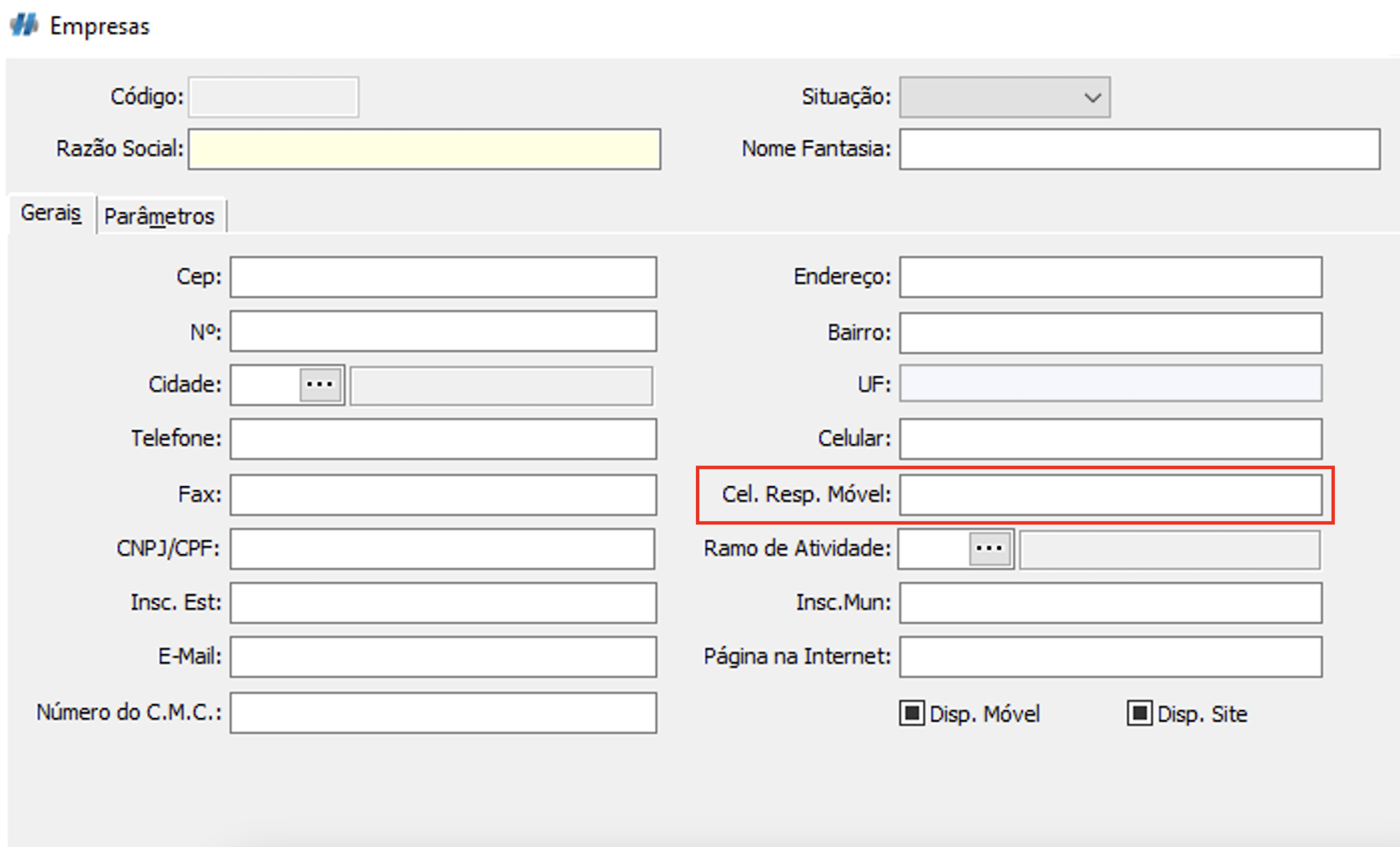The width and height of the screenshot is (1400, 847).
Task: Focus the CNPJ/CPF input field
Action: click(442, 548)
